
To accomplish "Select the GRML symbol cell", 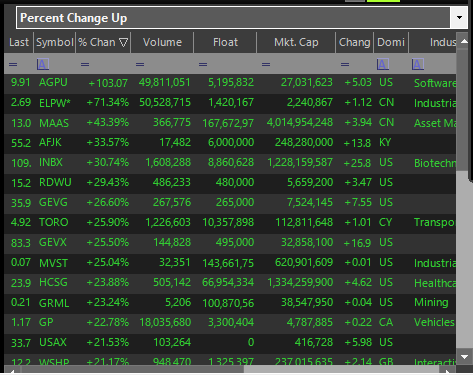I will pos(54,303).
